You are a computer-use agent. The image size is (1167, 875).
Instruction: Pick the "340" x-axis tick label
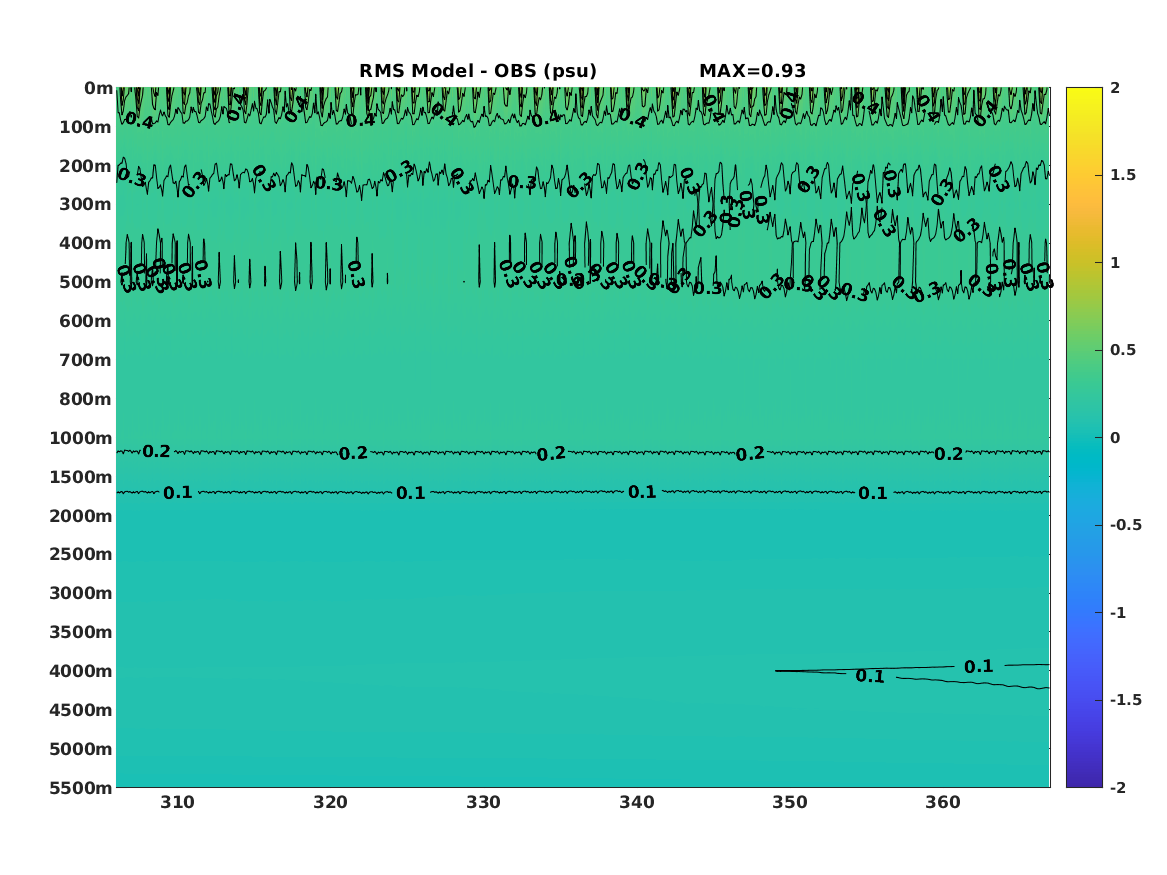tap(637, 802)
